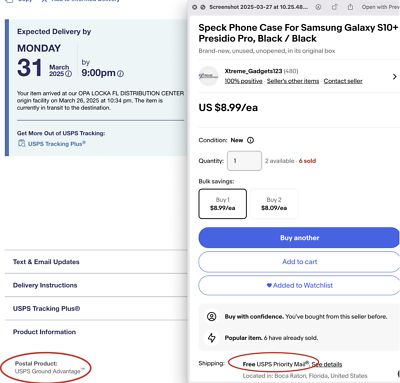The height and width of the screenshot is (383, 400).
Task: Select the Buy 2 bulk savings option
Action: (274, 204)
